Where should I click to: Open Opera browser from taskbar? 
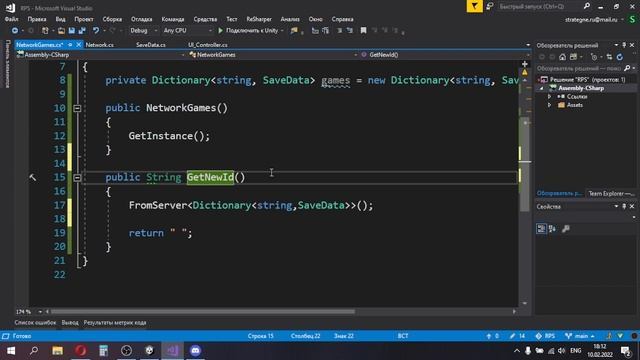point(80,351)
